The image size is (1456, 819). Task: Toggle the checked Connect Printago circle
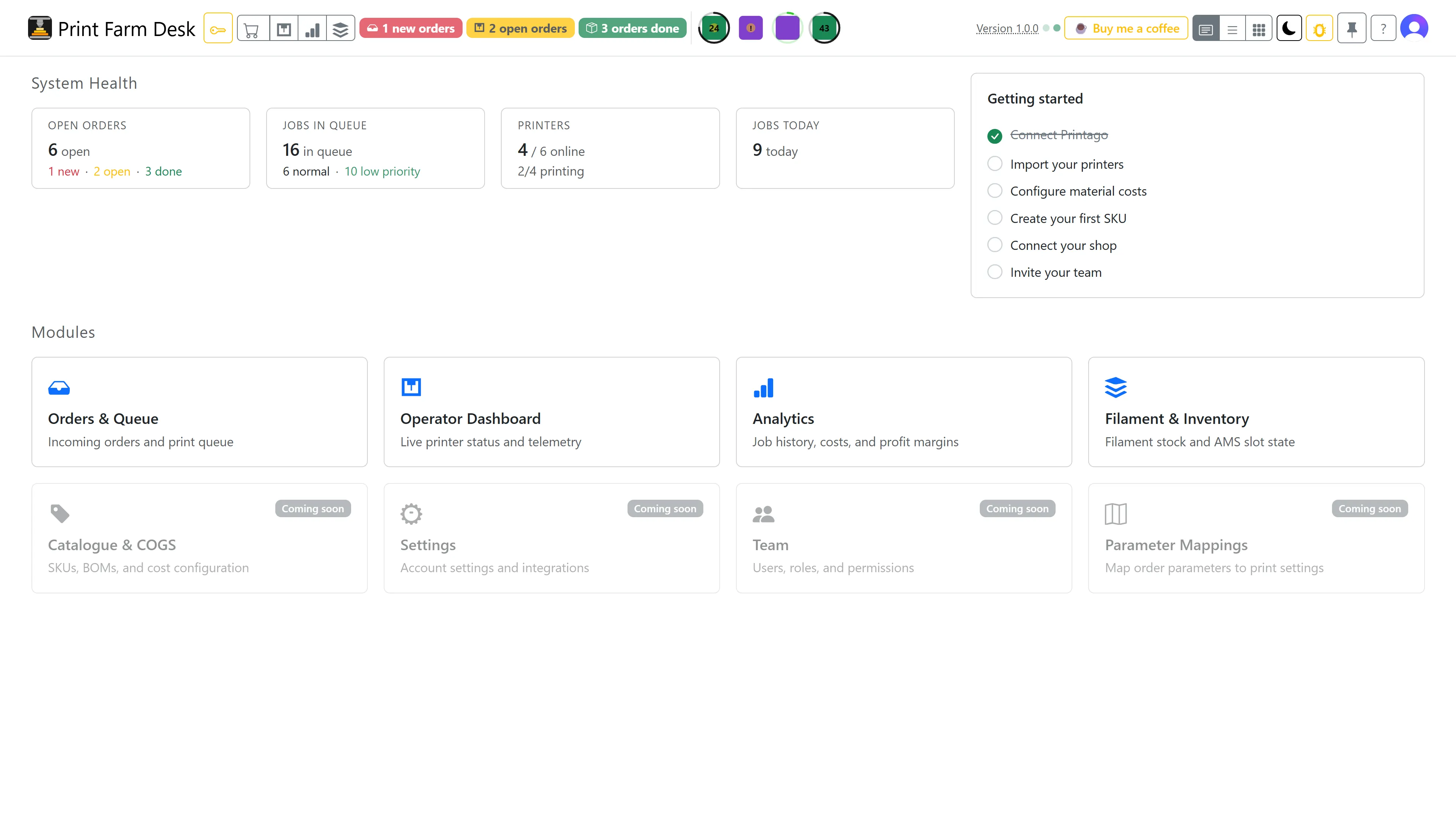point(995,136)
